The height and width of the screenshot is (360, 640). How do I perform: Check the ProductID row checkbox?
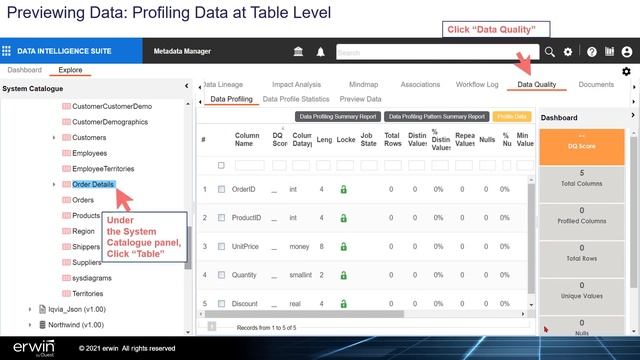coord(221,218)
